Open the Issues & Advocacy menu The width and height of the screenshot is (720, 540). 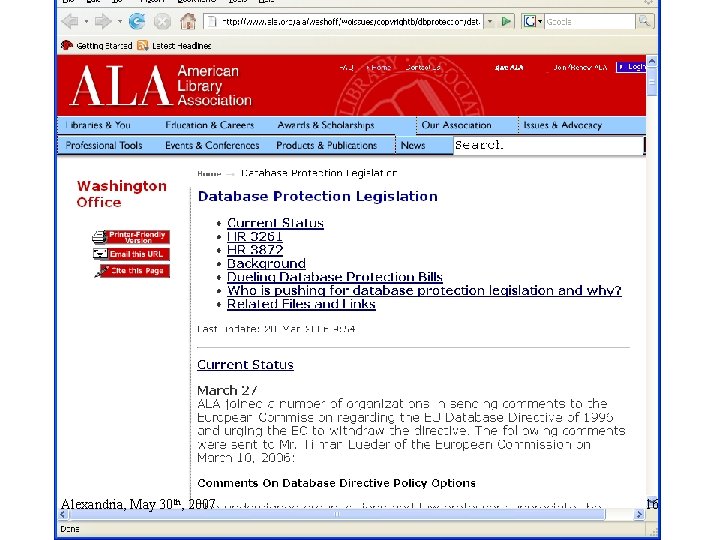(562, 125)
